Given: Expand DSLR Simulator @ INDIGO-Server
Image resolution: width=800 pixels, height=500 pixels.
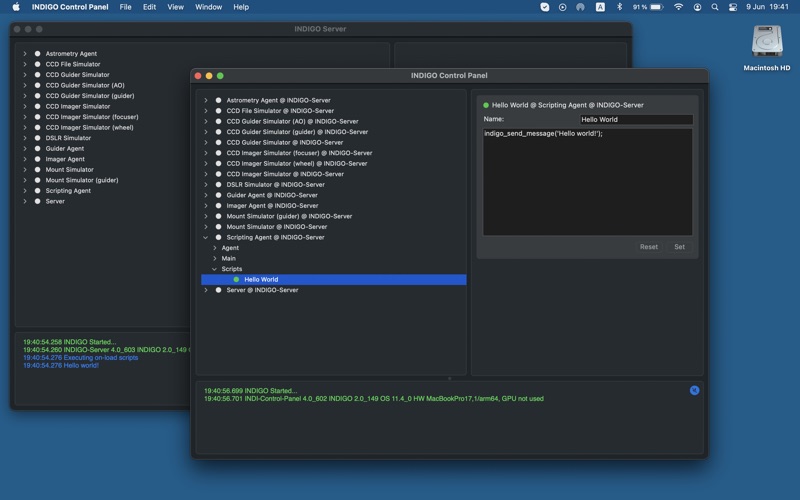Looking at the screenshot, I should 206,185.
